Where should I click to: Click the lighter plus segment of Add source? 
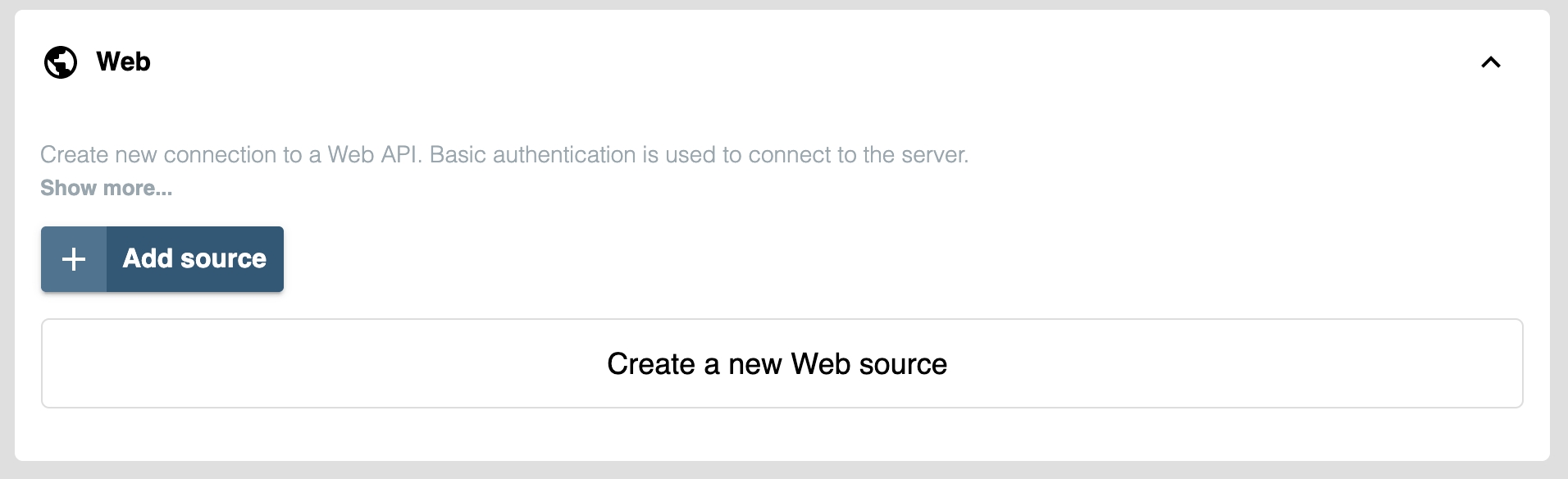point(74,259)
